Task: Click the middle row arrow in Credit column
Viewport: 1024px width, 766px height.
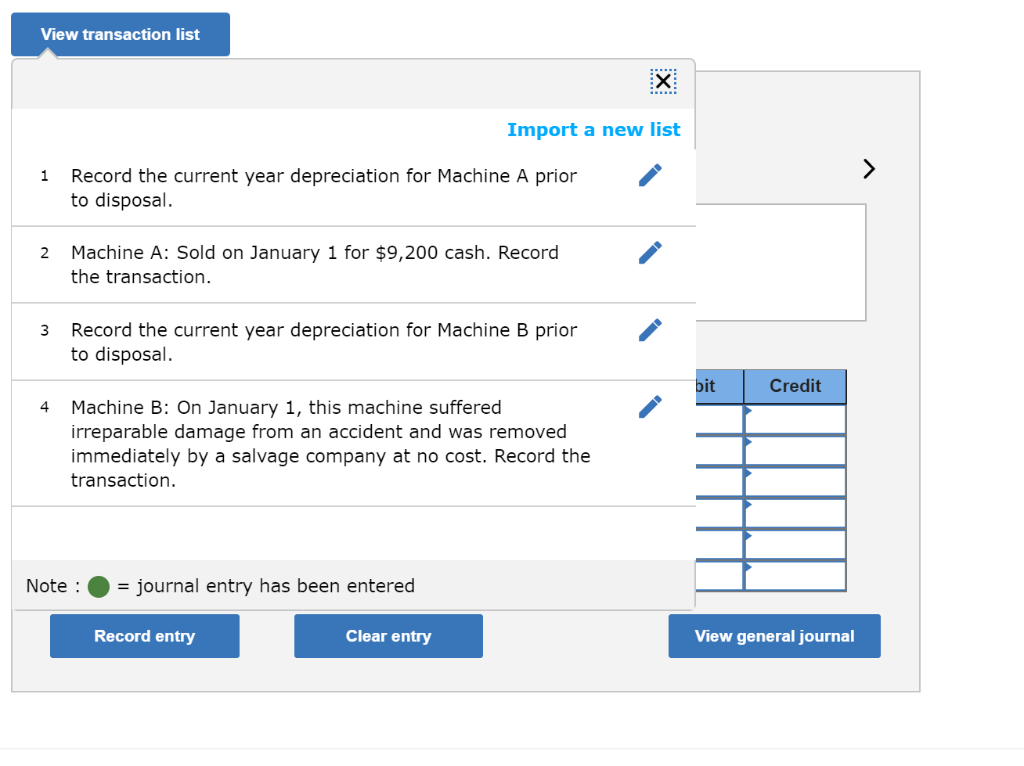Action: click(x=746, y=473)
